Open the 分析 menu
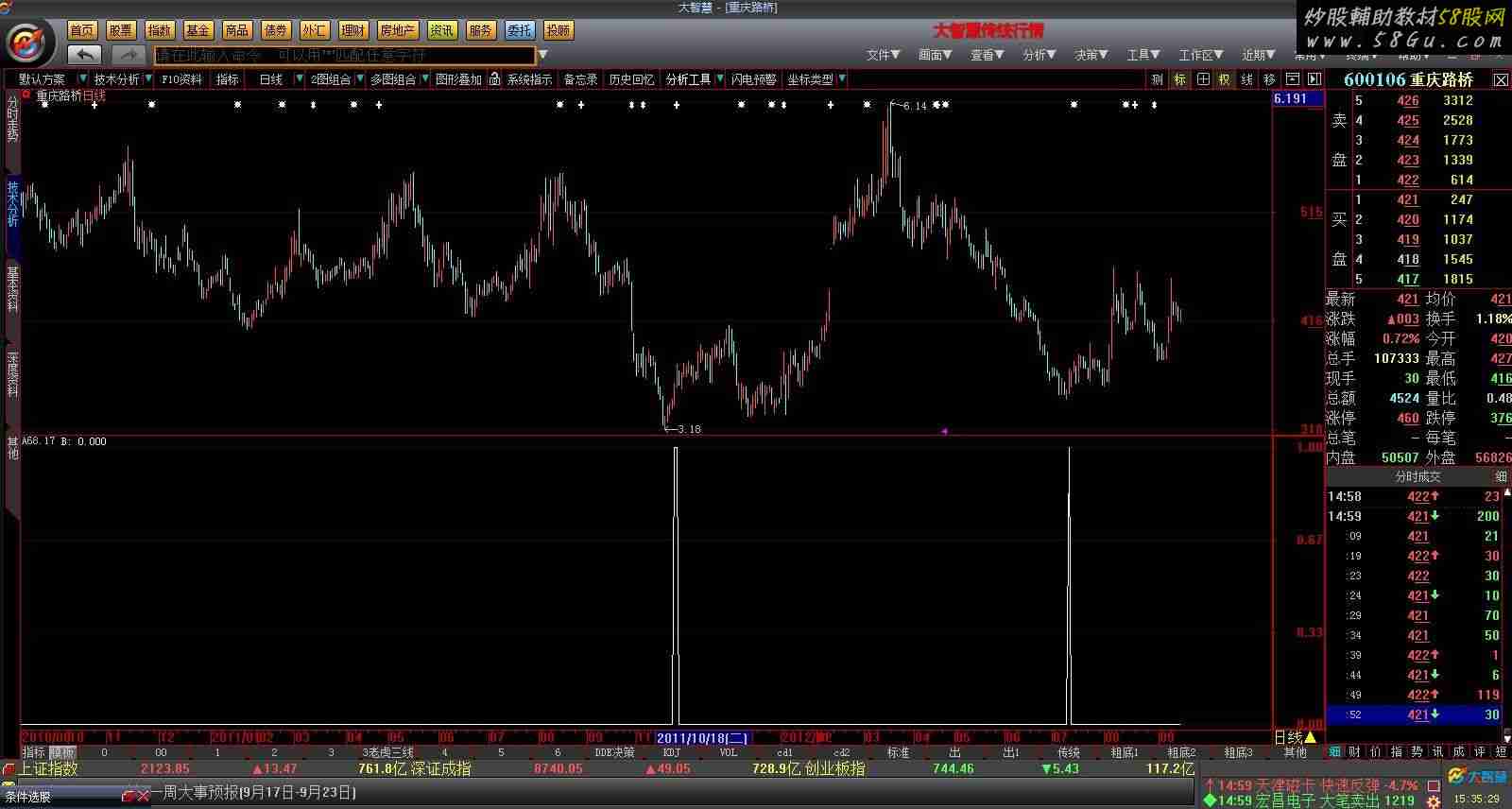The height and width of the screenshot is (809, 1512). coord(1039,55)
